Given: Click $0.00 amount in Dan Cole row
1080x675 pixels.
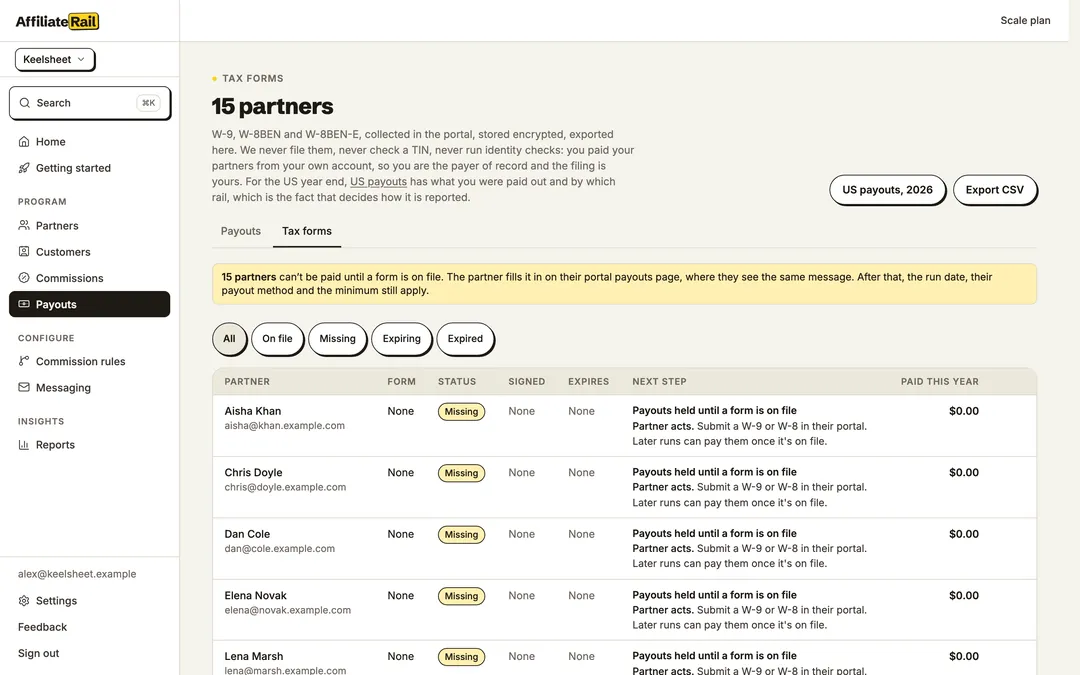Looking at the screenshot, I should point(964,534).
